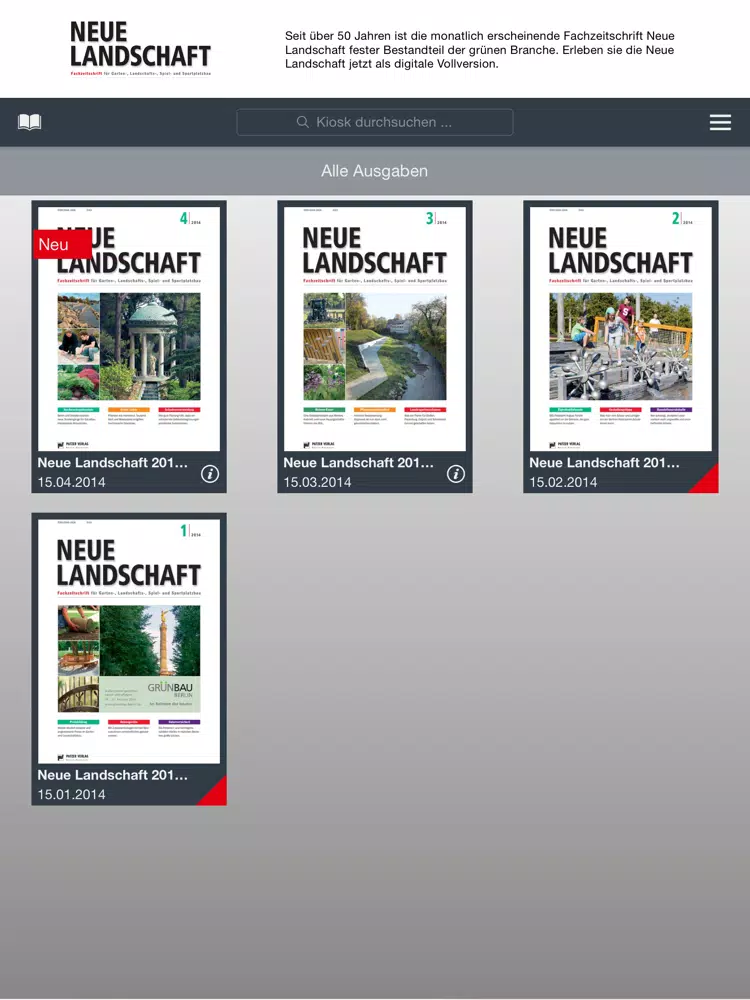
Task: Open the library book icon
Action: [29, 122]
